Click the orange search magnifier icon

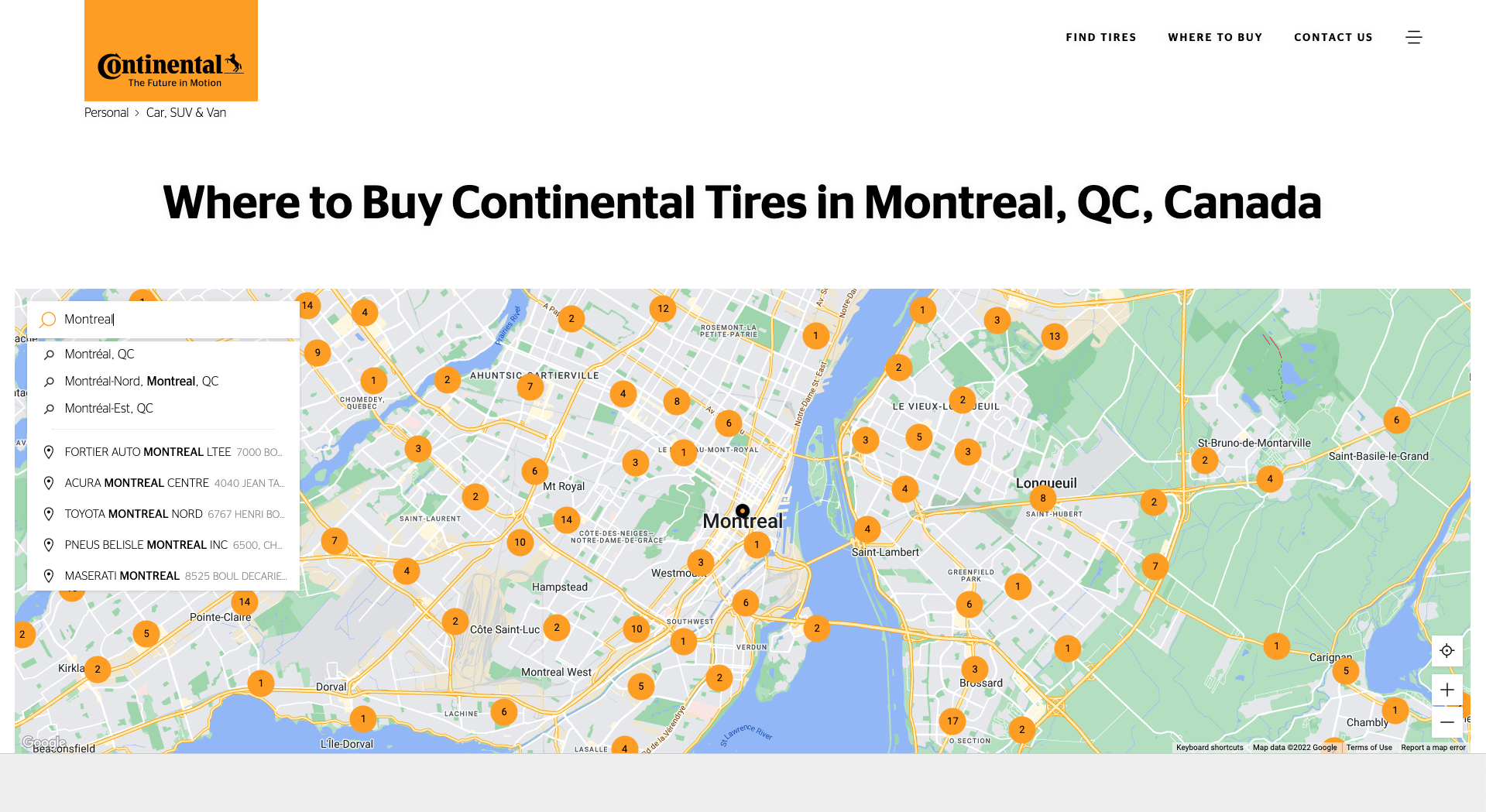[48, 320]
